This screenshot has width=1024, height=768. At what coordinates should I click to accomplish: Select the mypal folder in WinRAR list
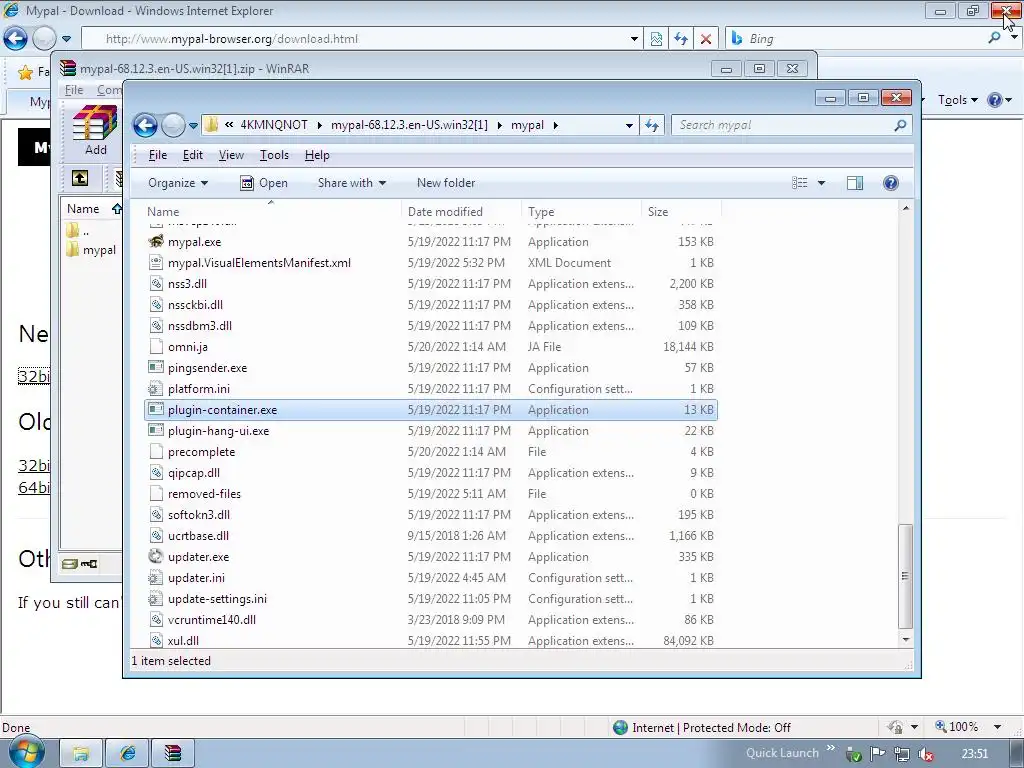tap(91, 249)
